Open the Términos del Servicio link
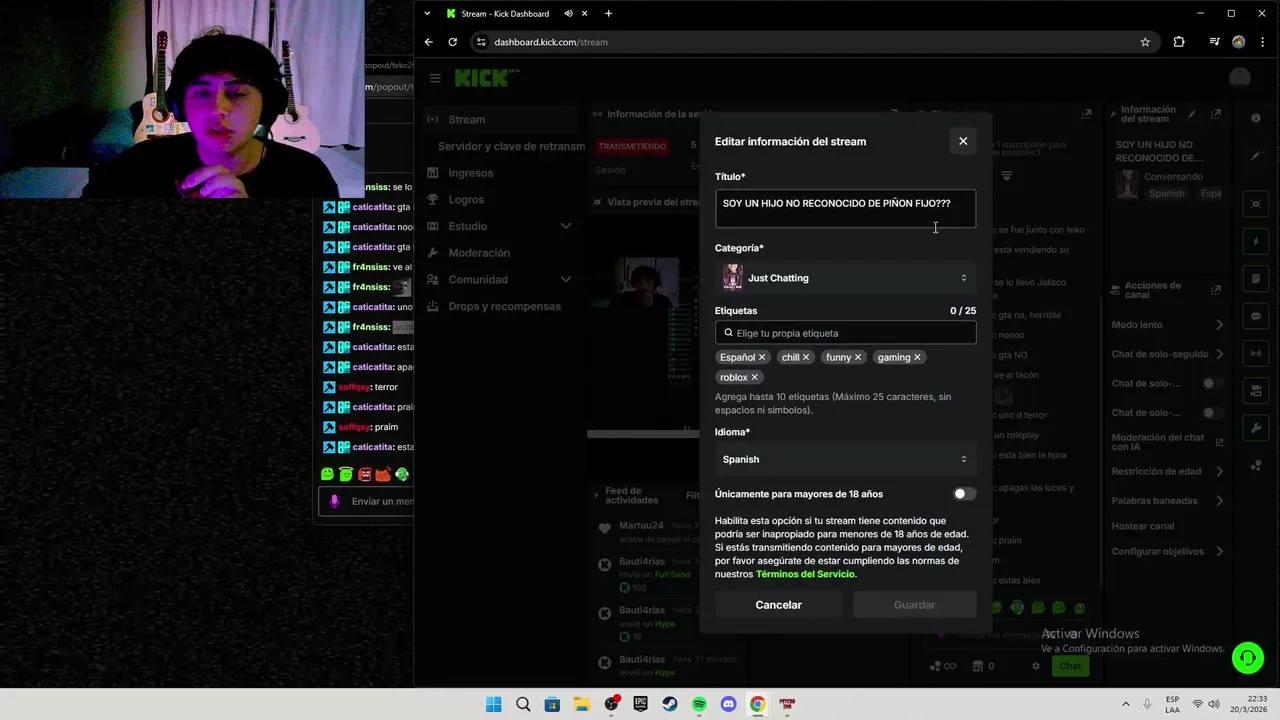 pos(805,574)
